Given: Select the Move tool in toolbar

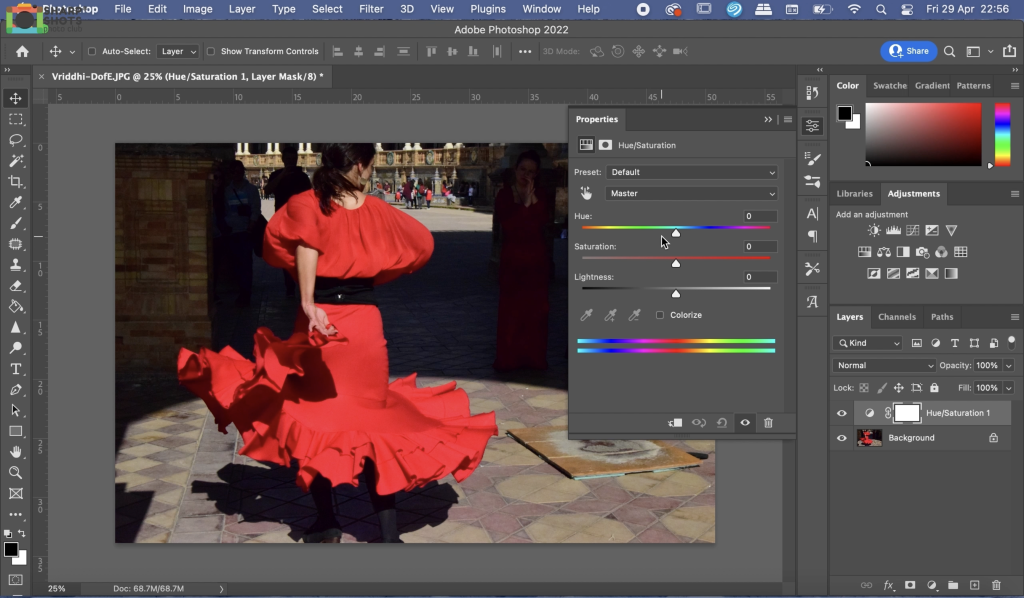Looking at the screenshot, I should [16, 98].
